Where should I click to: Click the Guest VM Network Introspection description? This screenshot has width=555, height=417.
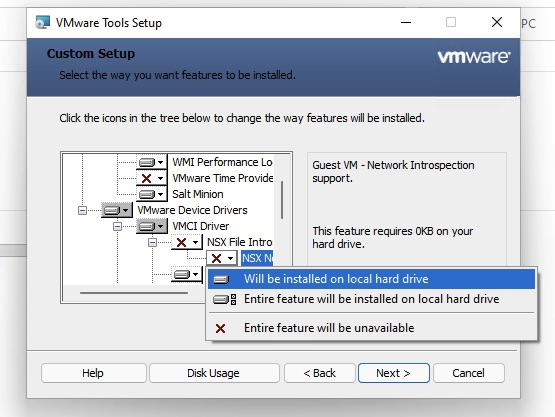coord(393,172)
